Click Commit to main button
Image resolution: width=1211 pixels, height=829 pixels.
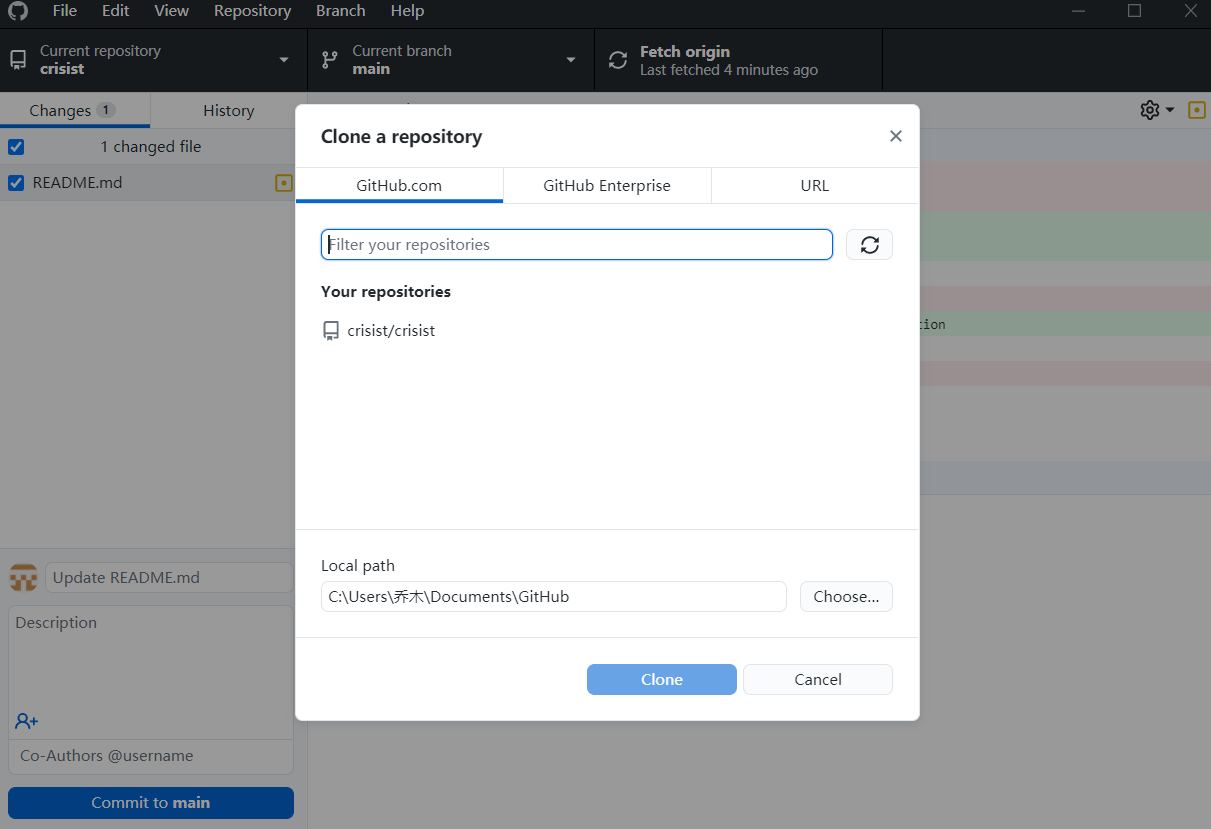click(x=151, y=803)
